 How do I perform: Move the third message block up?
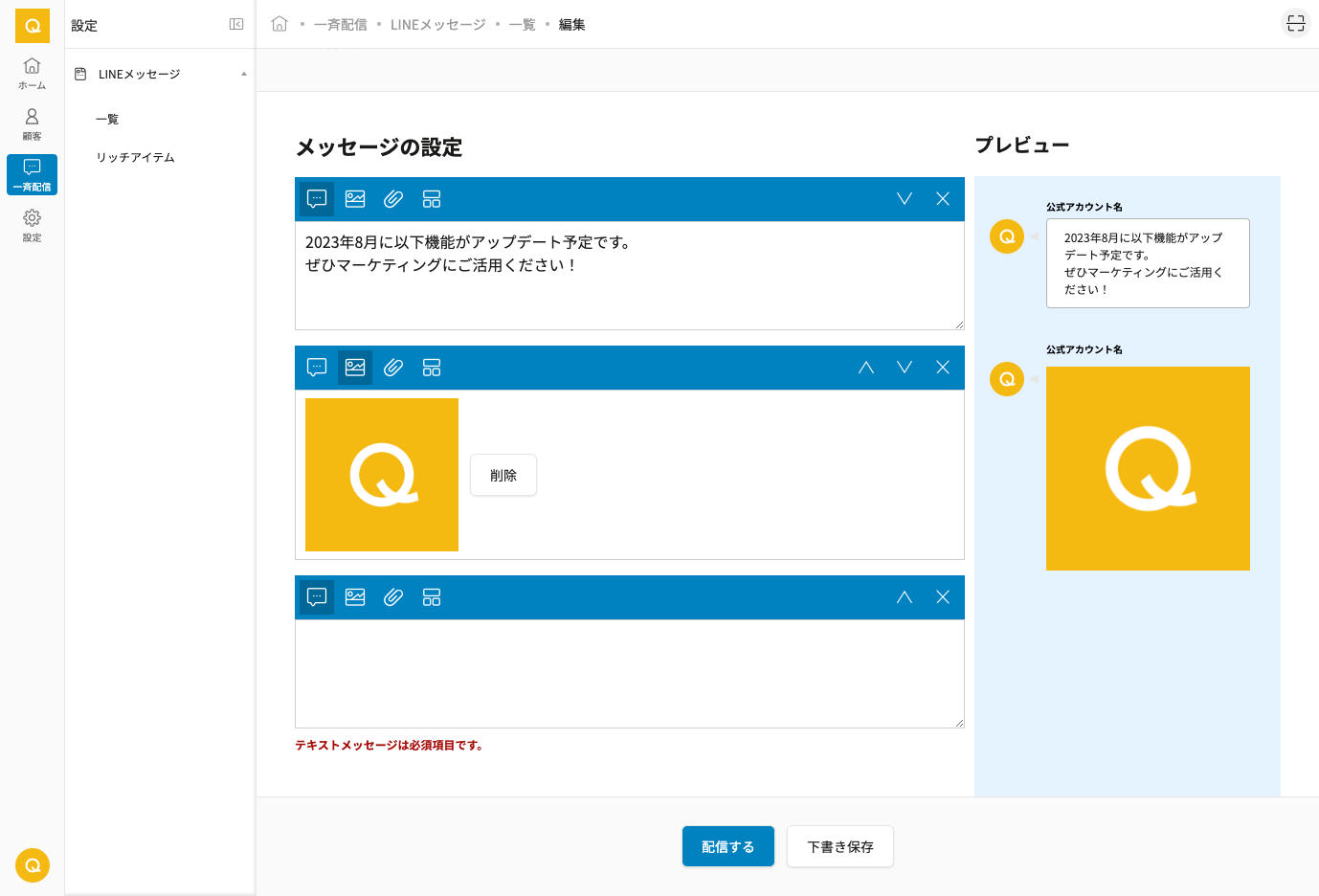click(x=905, y=597)
